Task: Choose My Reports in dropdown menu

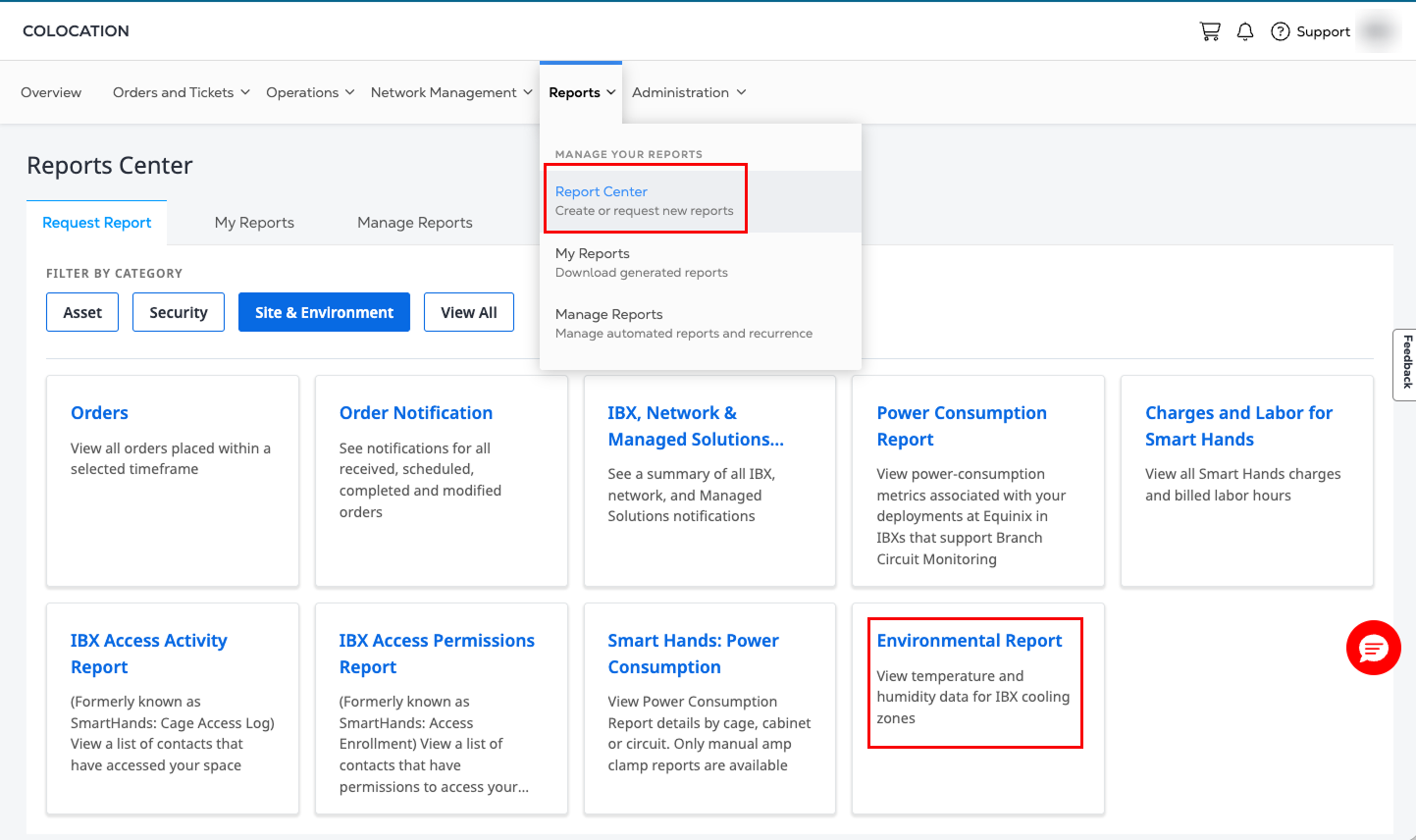Action: coord(593,254)
